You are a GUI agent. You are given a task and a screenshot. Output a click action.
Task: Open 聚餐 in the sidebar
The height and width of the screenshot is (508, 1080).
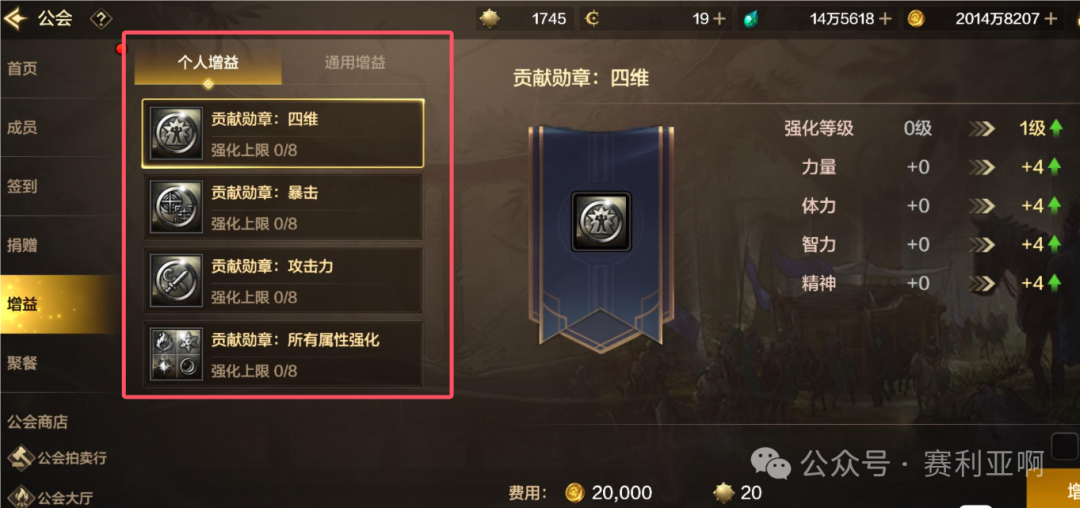[22, 363]
